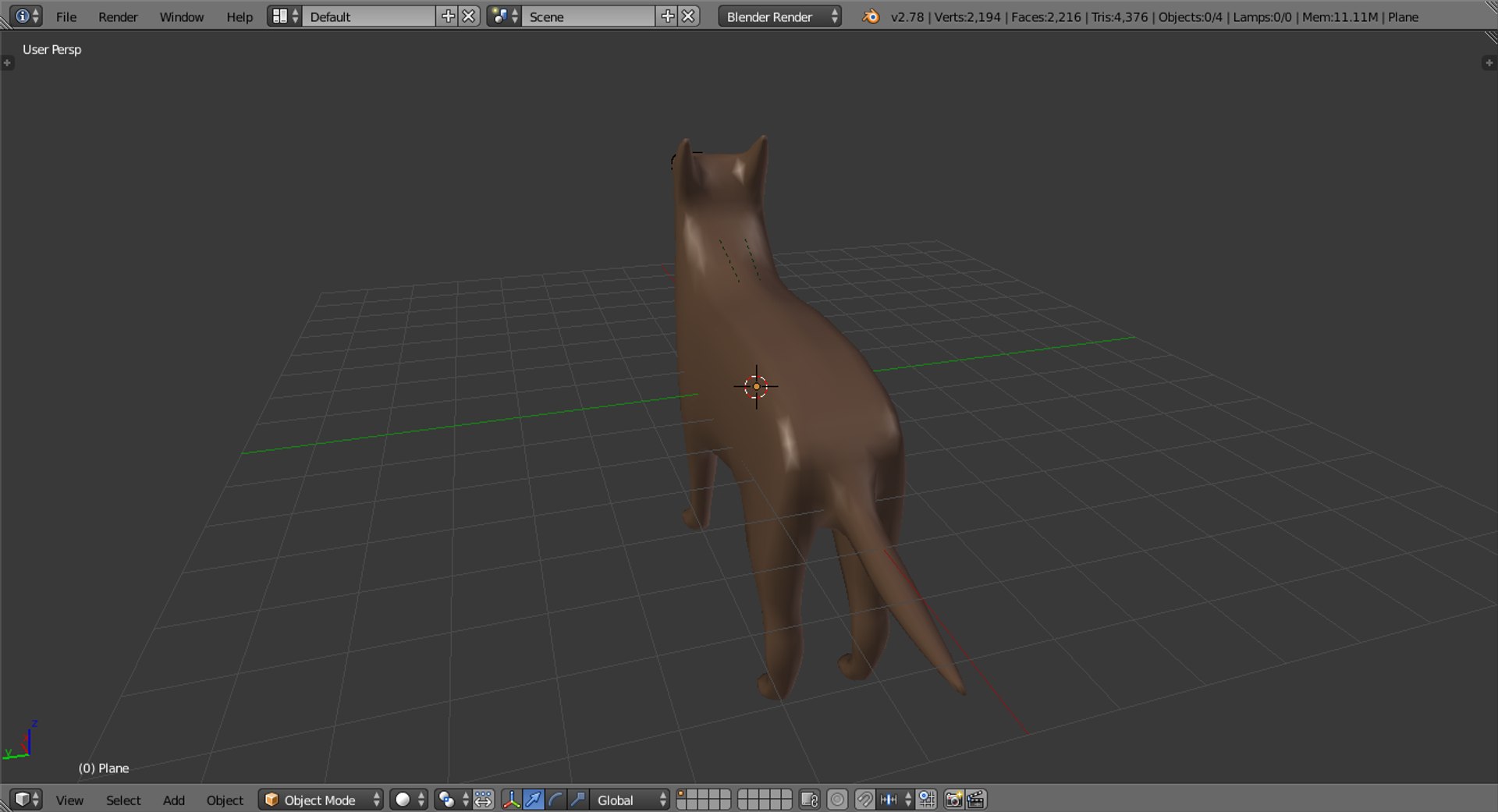Open the Help menu
The height and width of the screenshot is (812, 1498).
coord(240,16)
